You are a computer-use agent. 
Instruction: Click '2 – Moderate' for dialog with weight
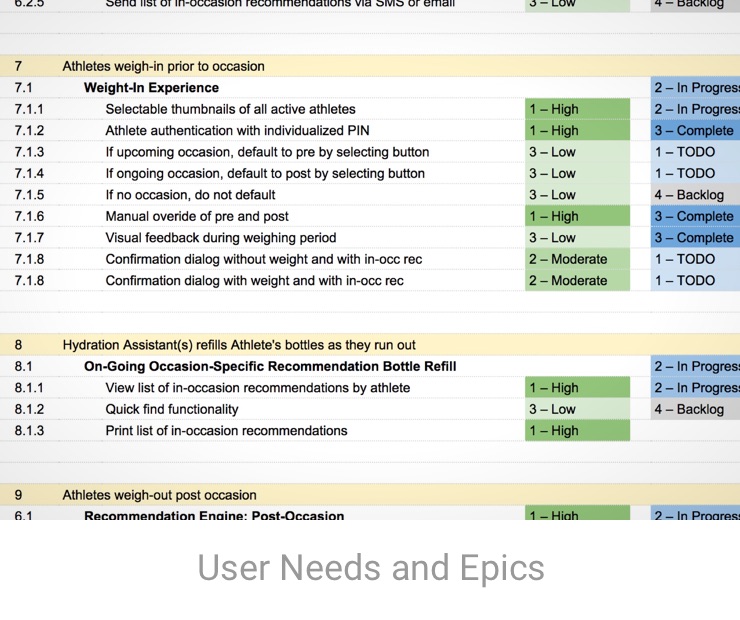(577, 281)
